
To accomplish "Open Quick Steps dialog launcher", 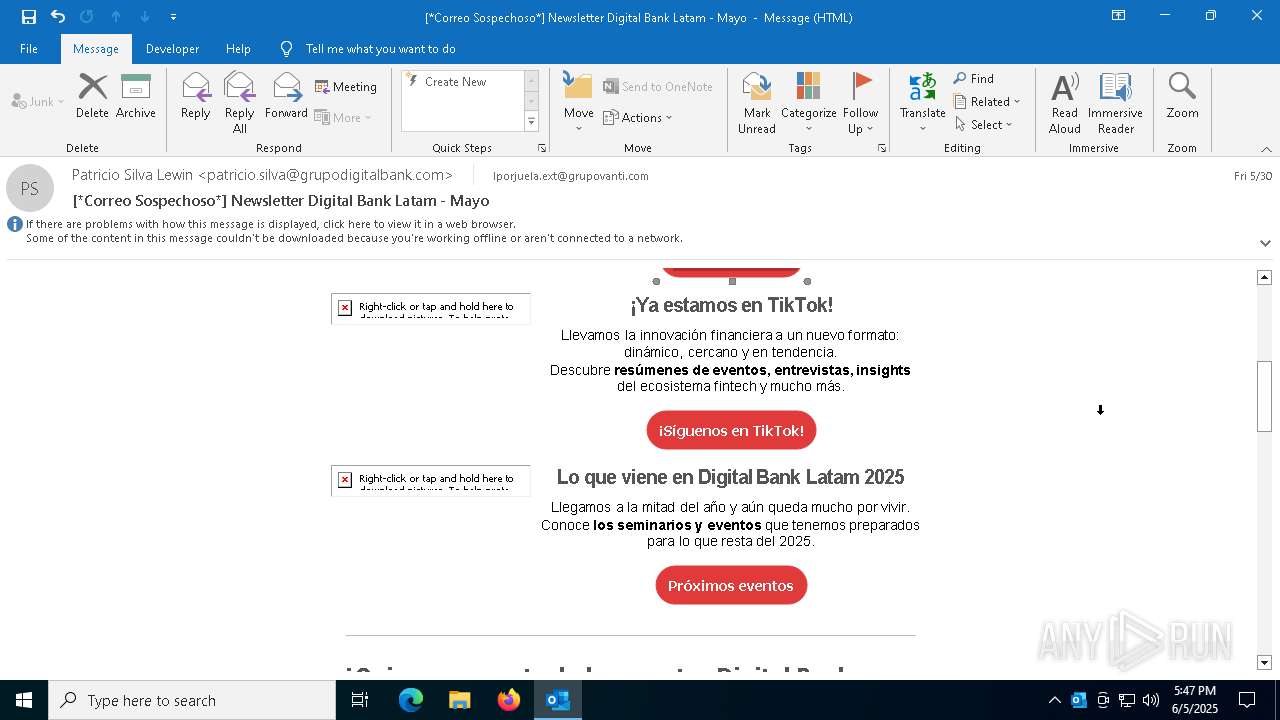I will pyautogui.click(x=542, y=148).
